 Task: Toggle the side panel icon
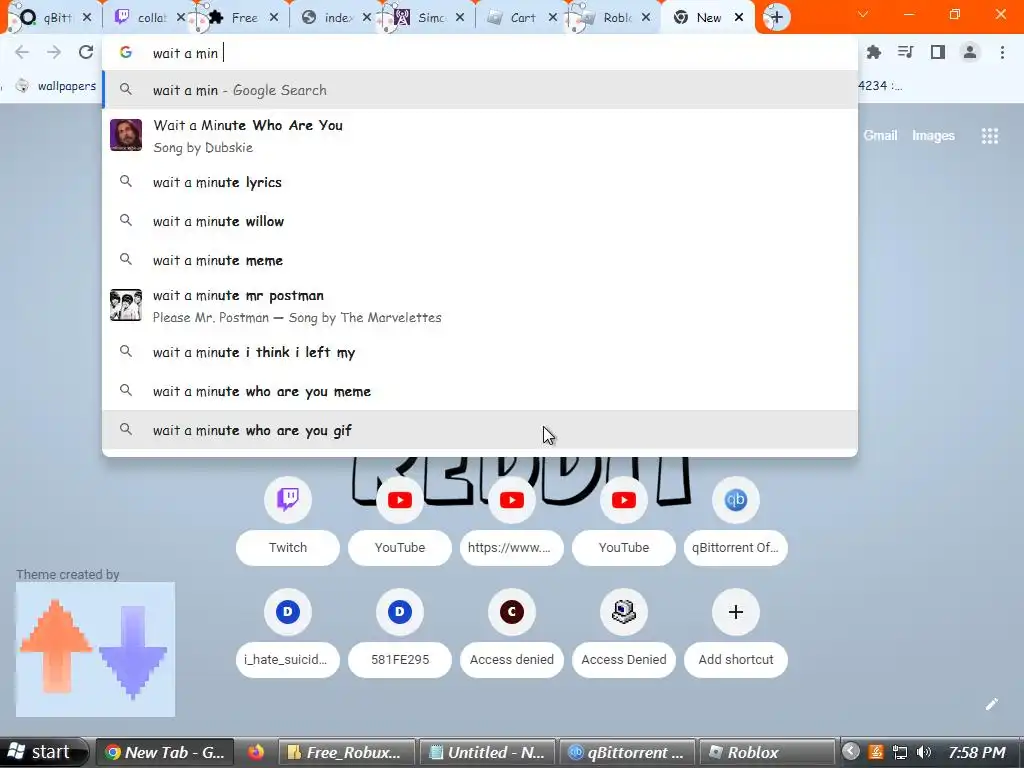[x=937, y=52]
